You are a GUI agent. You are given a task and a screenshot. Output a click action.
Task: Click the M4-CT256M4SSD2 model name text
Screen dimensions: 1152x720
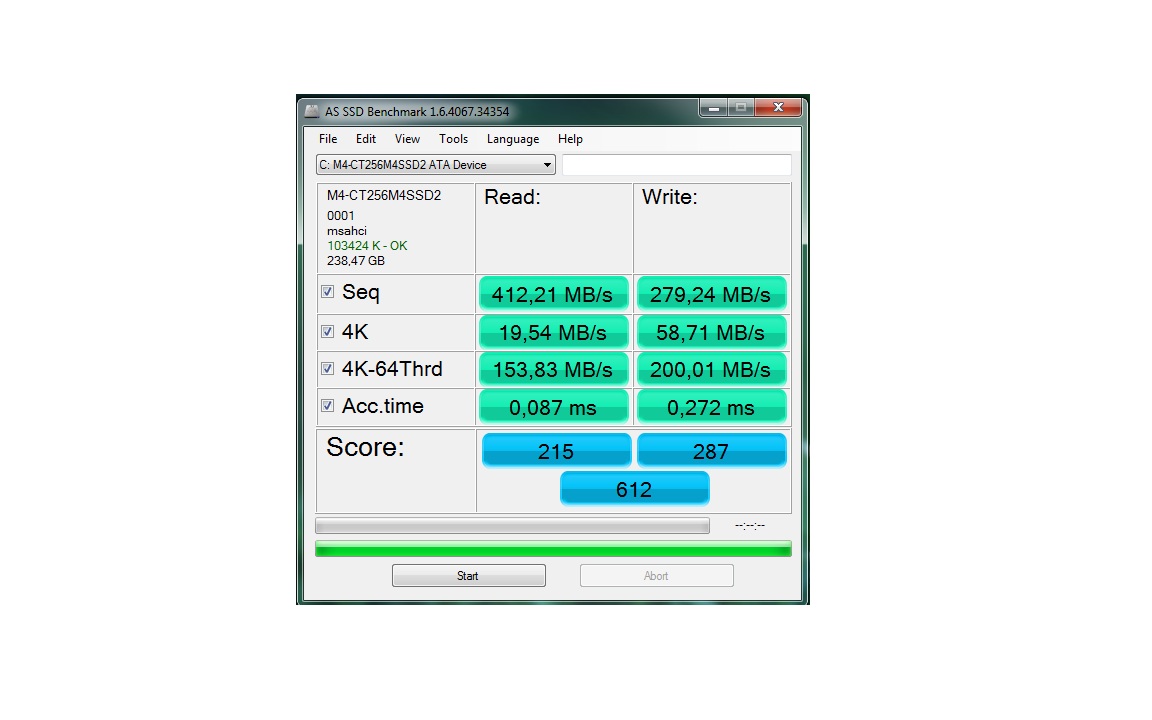[x=384, y=195]
